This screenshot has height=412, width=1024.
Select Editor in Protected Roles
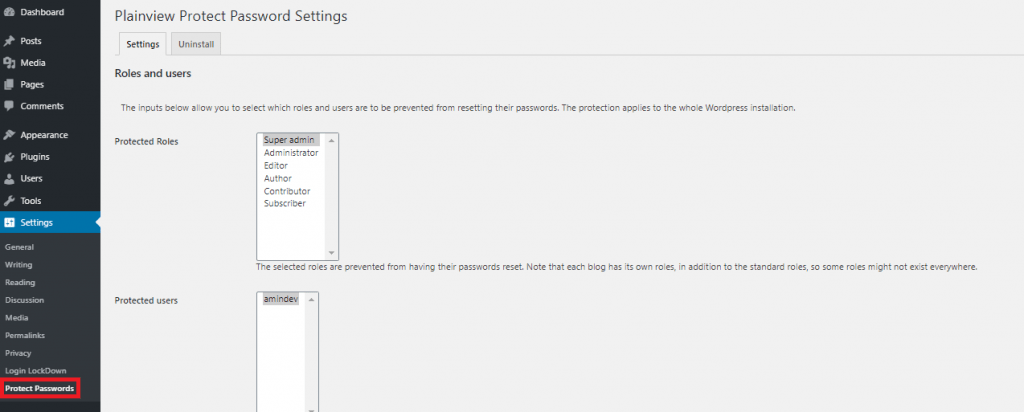click(276, 166)
